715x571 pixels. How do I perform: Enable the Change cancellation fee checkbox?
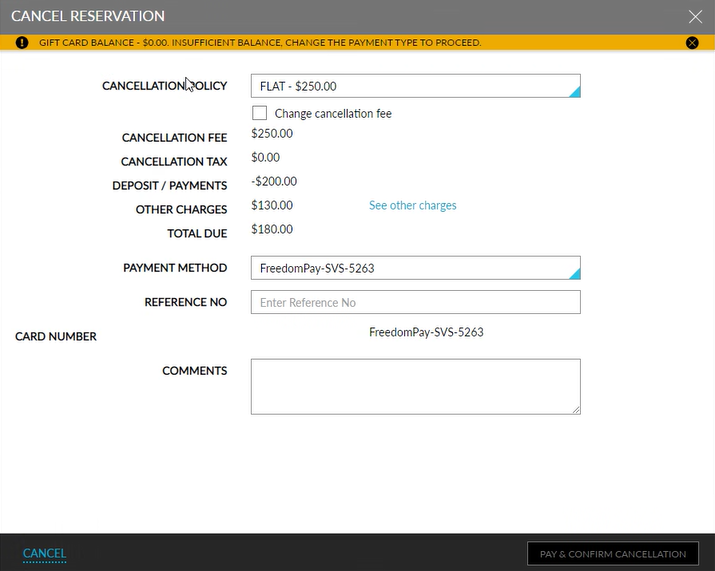click(x=259, y=113)
